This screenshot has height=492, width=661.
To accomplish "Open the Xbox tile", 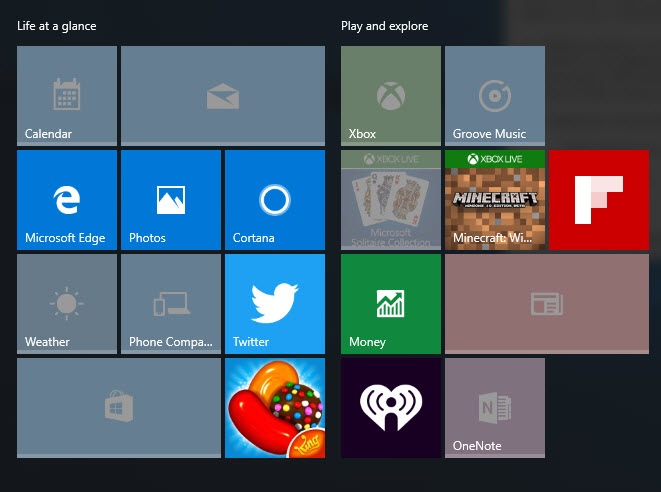I will [391, 96].
